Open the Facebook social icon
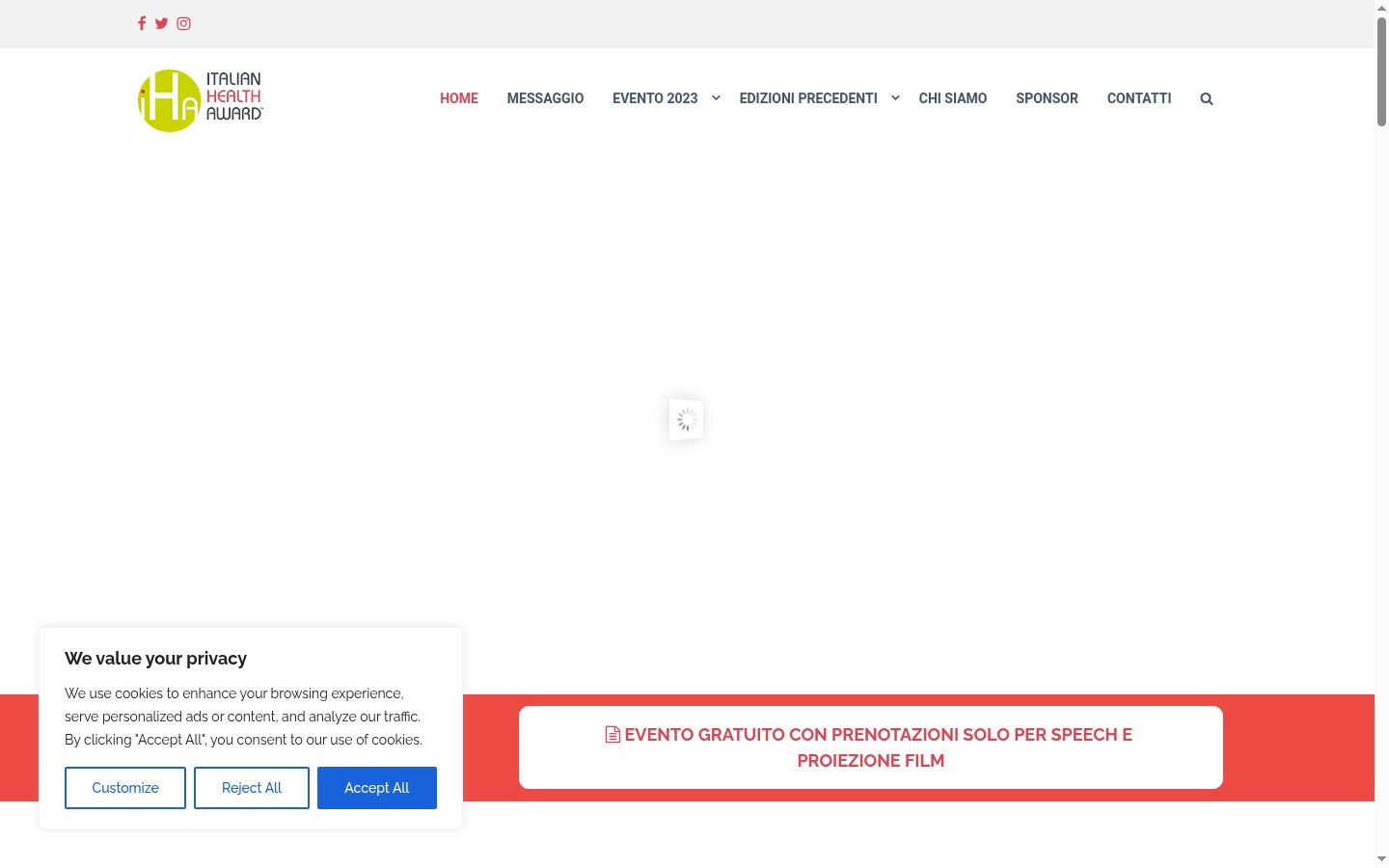Image resolution: width=1389 pixels, height=868 pixels. pos(142,23)
